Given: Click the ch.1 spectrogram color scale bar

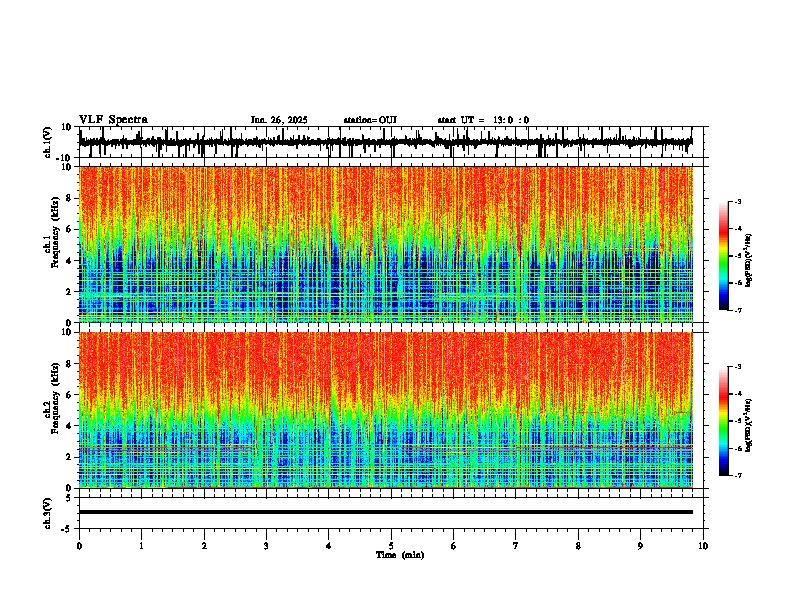Looking at the screenshot, I should point(723,256).
